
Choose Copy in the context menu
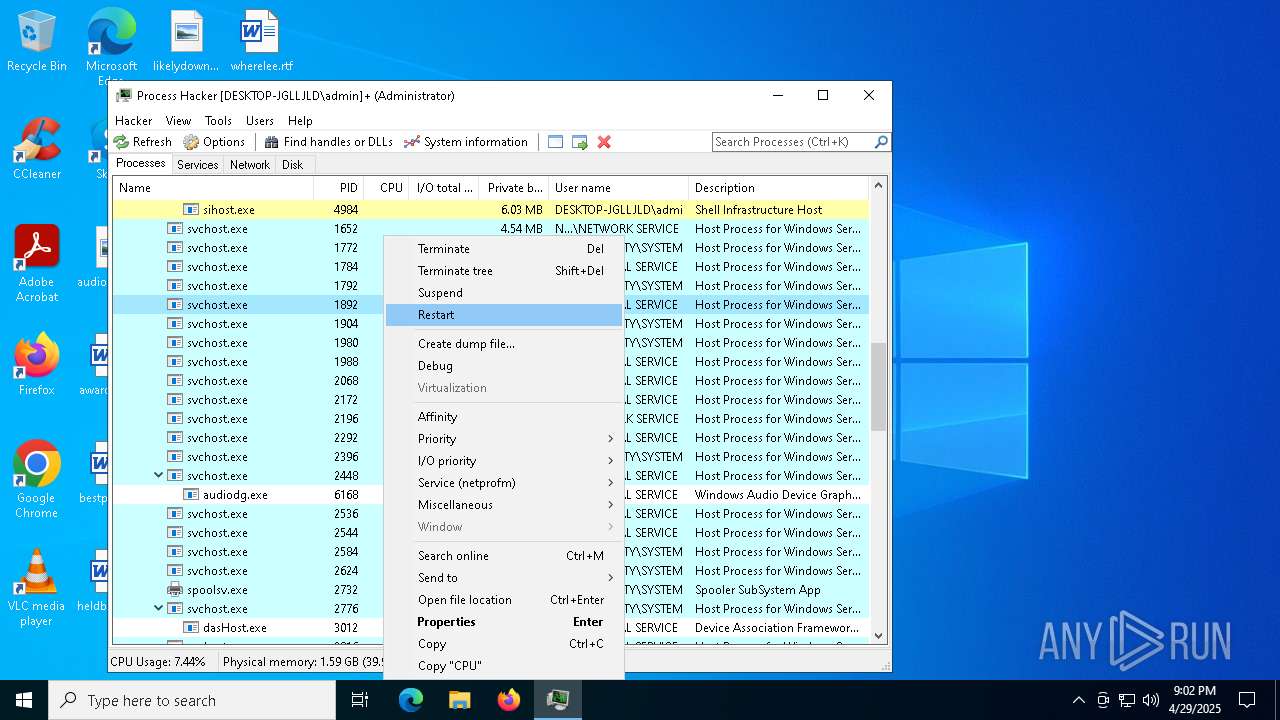[x=504, y=644]
